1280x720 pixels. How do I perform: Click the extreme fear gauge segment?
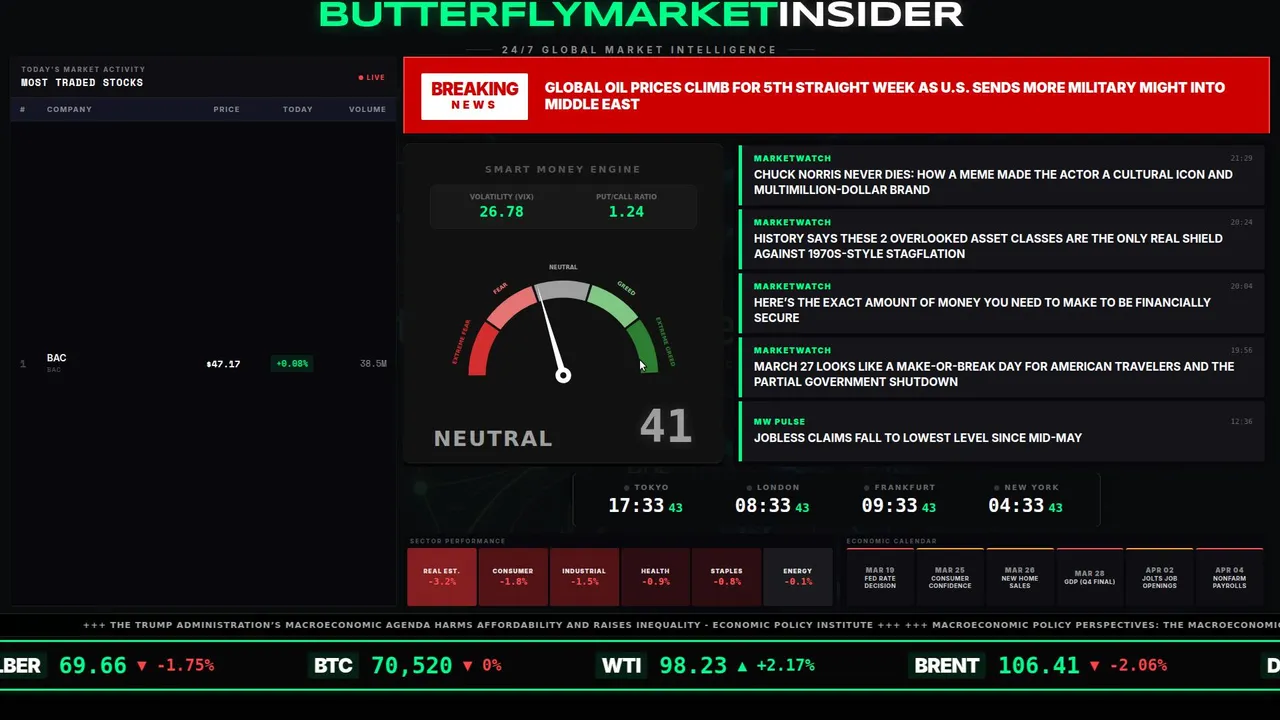(x=480, y=351)
